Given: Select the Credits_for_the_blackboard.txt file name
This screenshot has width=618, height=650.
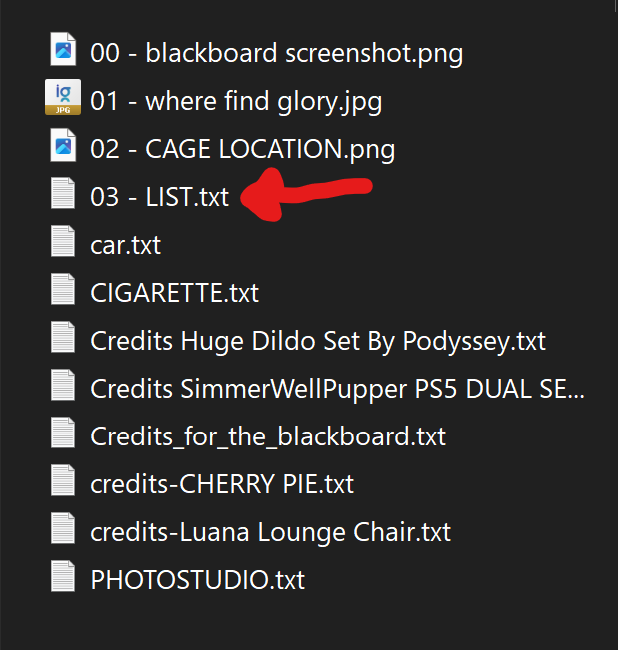Looking at the screenshot, I should [268, 437].
